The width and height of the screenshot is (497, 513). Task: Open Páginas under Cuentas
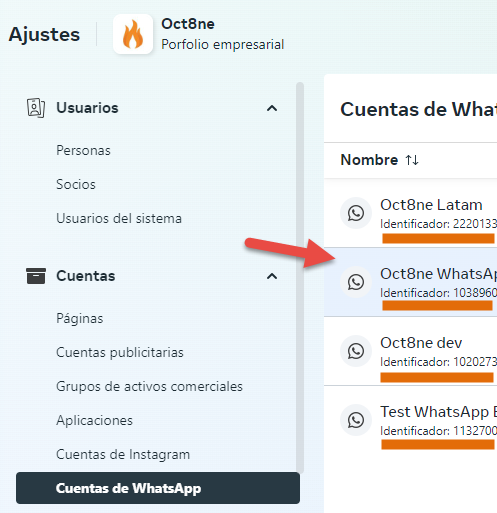click(80, 319)
